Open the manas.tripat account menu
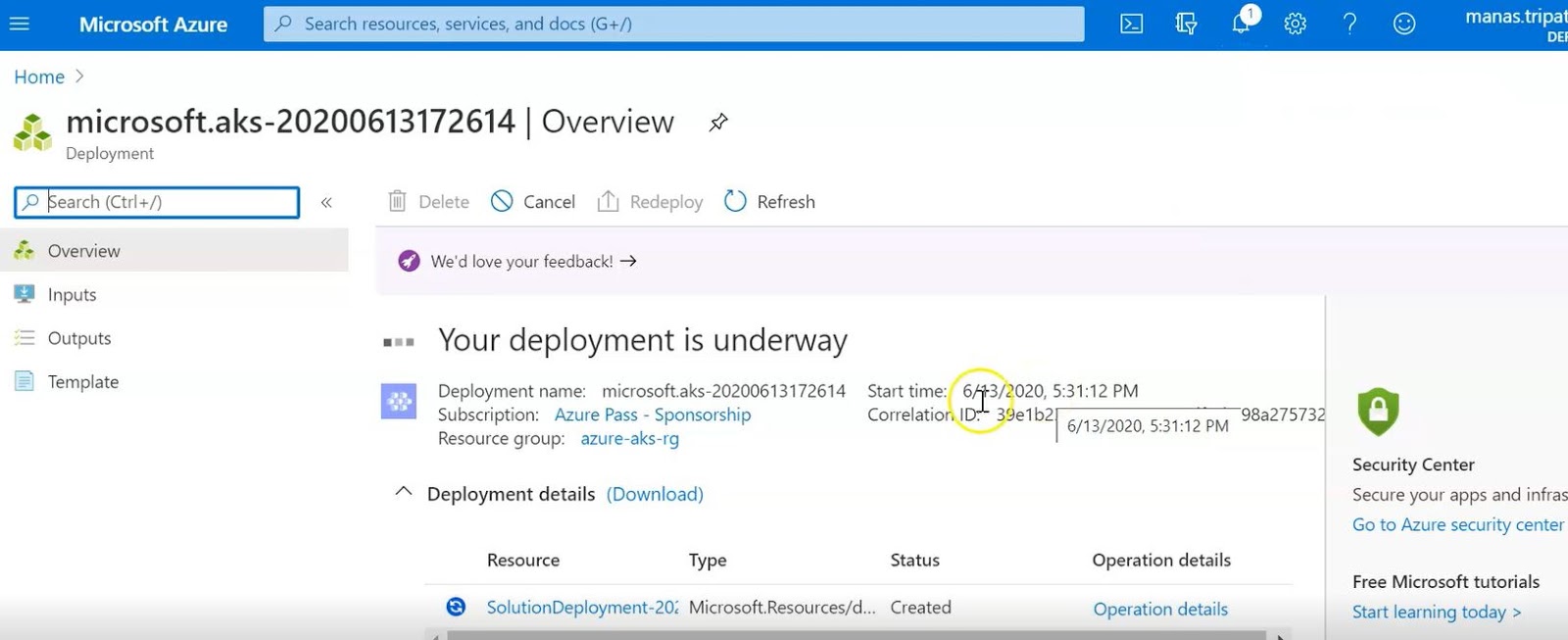This screenshot has width=1568, height=640. pyautogui.click(x=1516, y=25)
